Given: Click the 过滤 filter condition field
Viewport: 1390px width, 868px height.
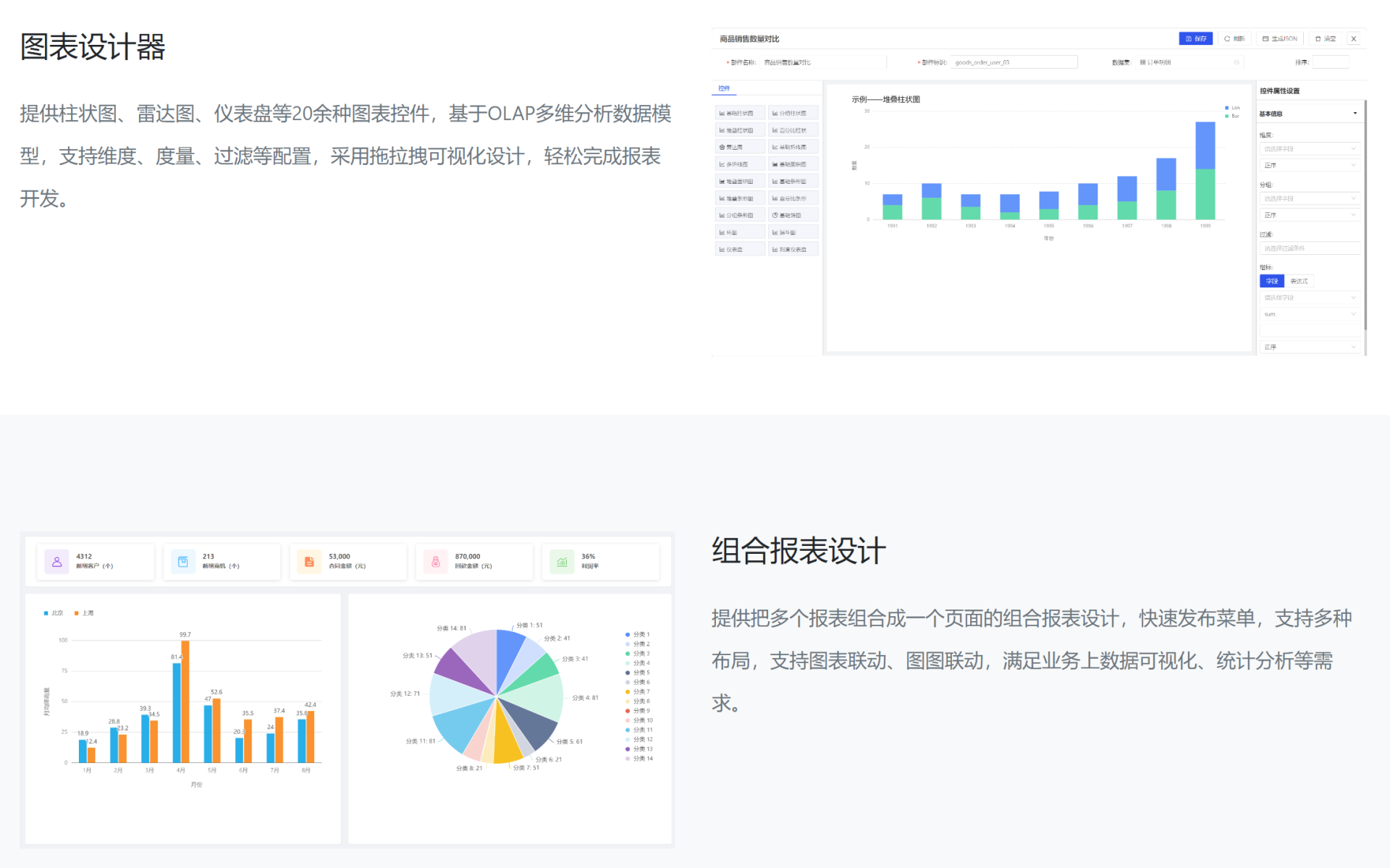Looking at the screenshot, I should pyautogui.click(x=1310, y=248).
